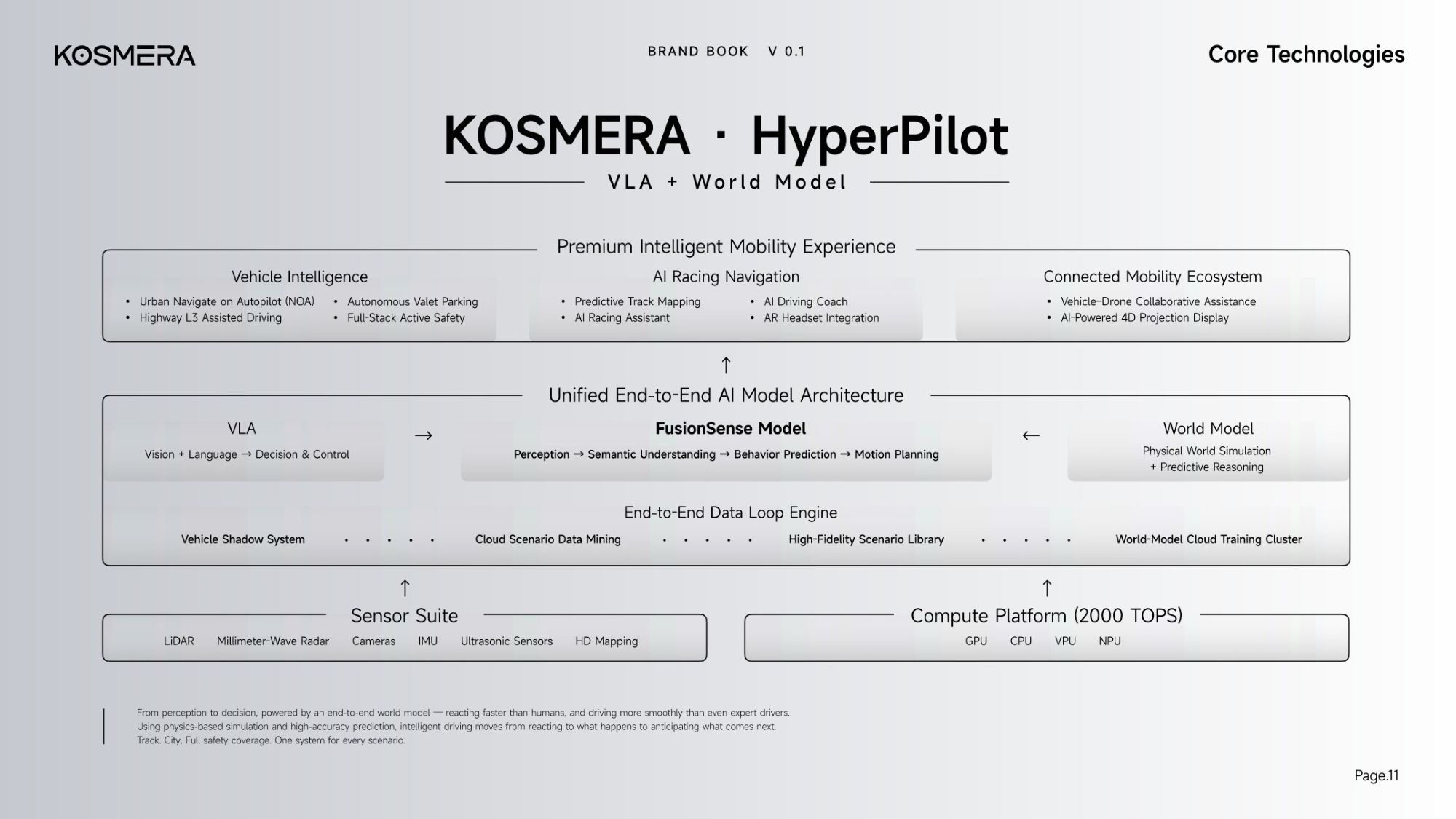Select the World Model heading
The width and height of the screenshot is (1456, 819).
(1208, 429)
